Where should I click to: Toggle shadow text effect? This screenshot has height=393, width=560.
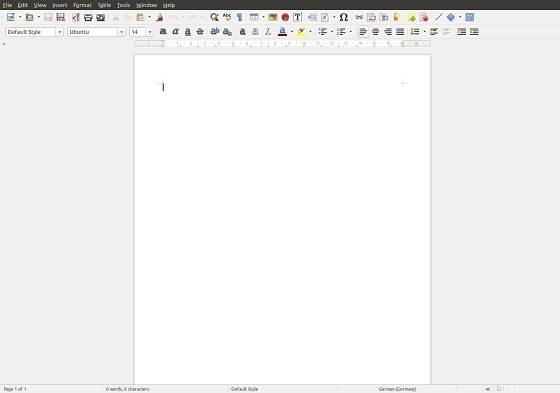coord(242,32)
